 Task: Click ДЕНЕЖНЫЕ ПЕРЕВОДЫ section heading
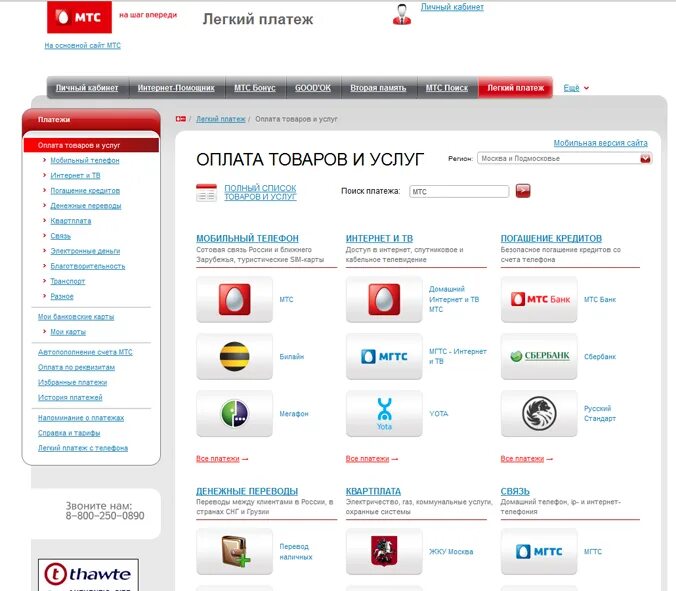coord(247,491)
